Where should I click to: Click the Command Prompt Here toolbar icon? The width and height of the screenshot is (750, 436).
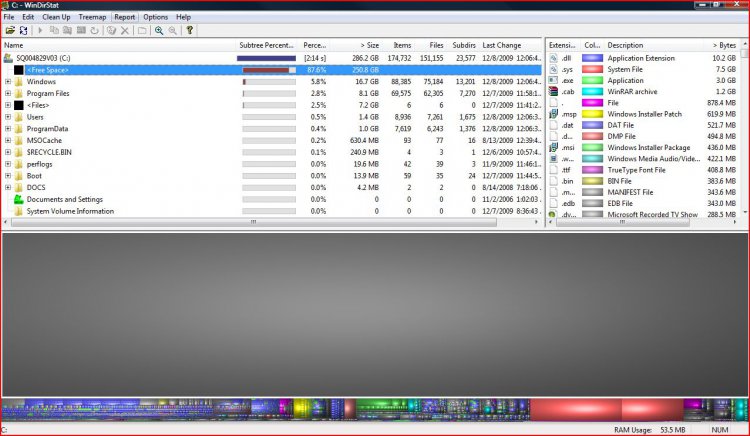pyautogui.click(x=81, y=31)
